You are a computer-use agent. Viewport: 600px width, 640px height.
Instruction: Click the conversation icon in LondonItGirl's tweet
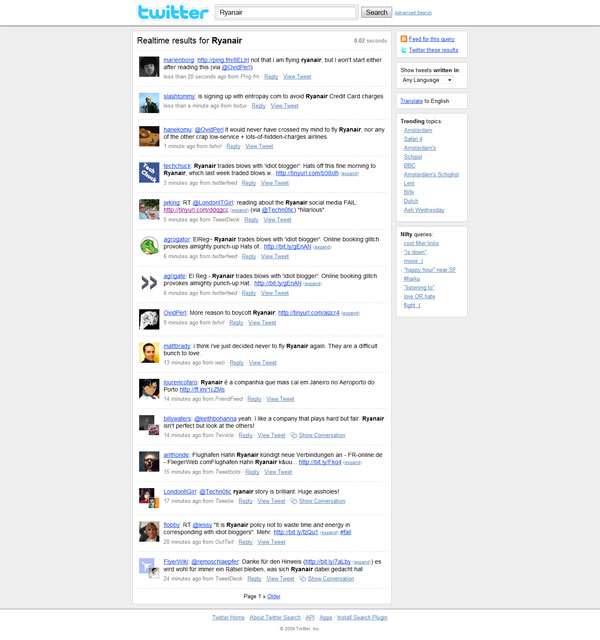pyautogui.click(x=293, y=501)
